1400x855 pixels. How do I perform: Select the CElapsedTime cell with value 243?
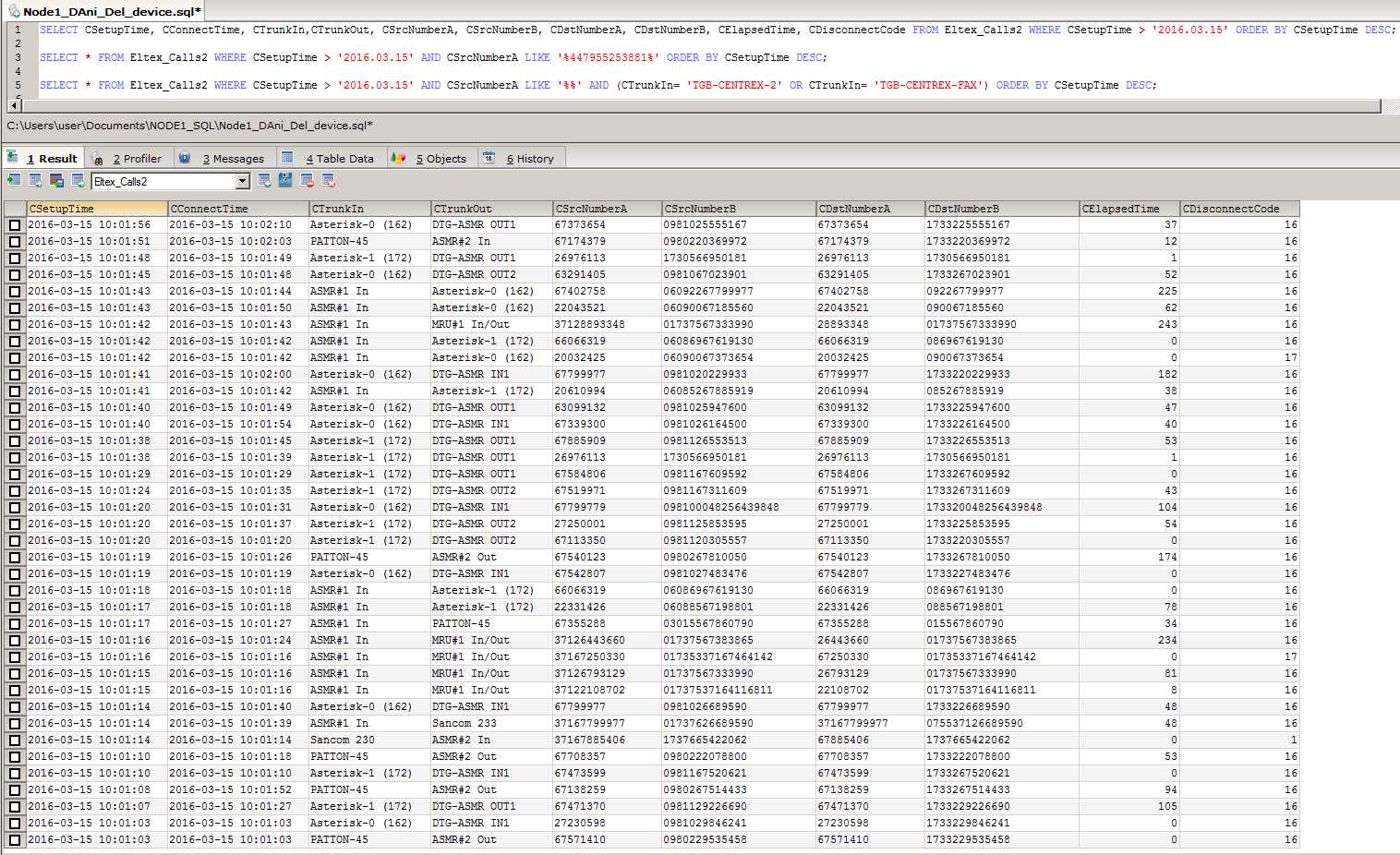(x=1129, y=325)
